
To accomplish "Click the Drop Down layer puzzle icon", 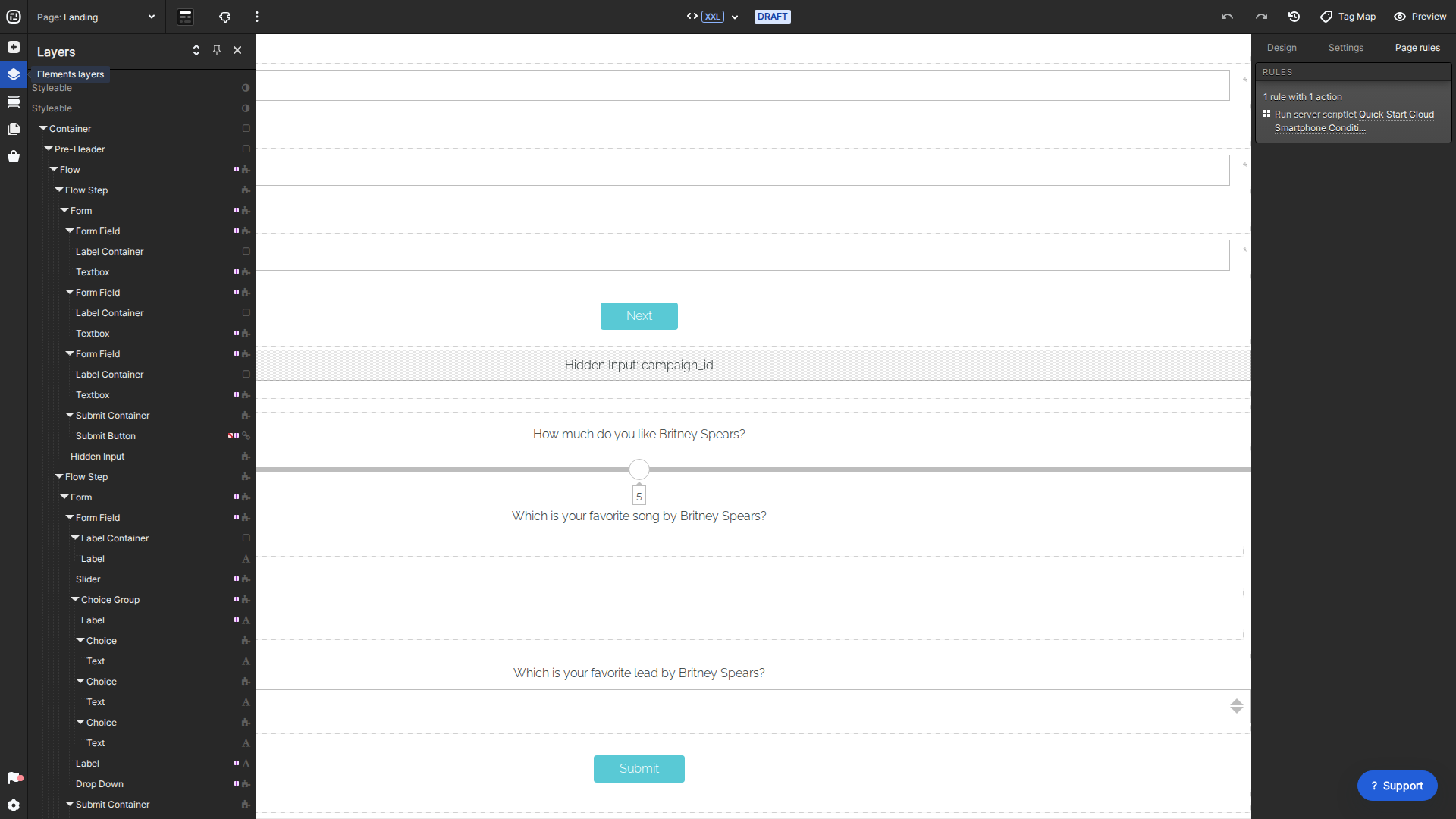I will pos(246,784).
